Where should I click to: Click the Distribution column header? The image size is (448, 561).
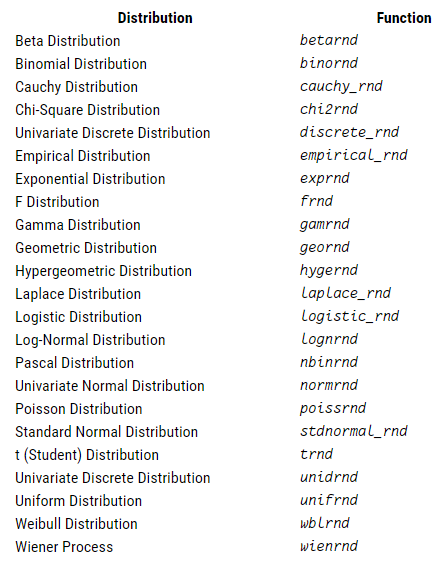tap(155, 18)
